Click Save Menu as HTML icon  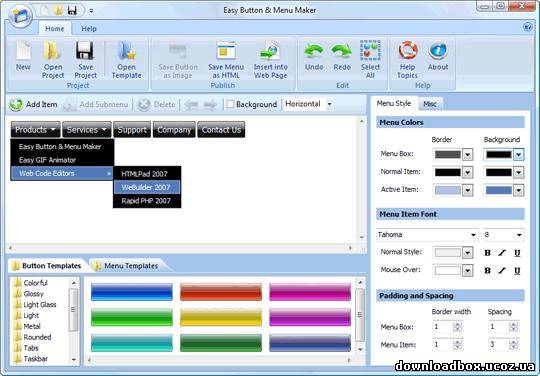pyautogui.click(x=226, y=51)
